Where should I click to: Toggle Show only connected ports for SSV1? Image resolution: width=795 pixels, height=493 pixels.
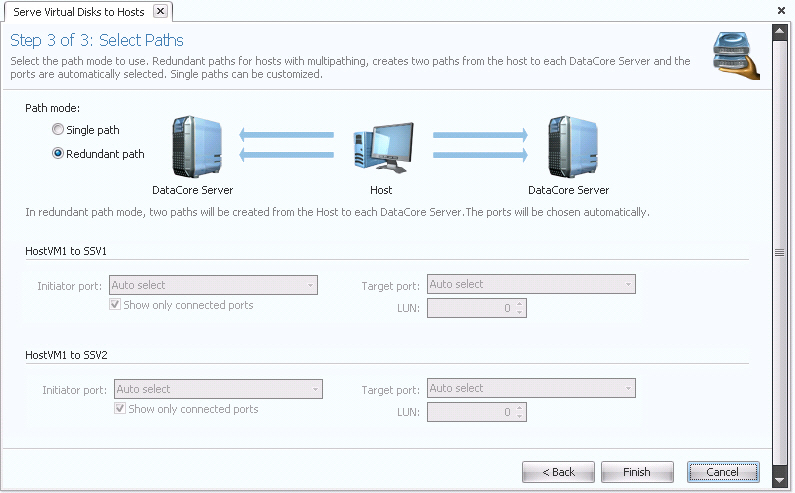(x=116, y=305)
